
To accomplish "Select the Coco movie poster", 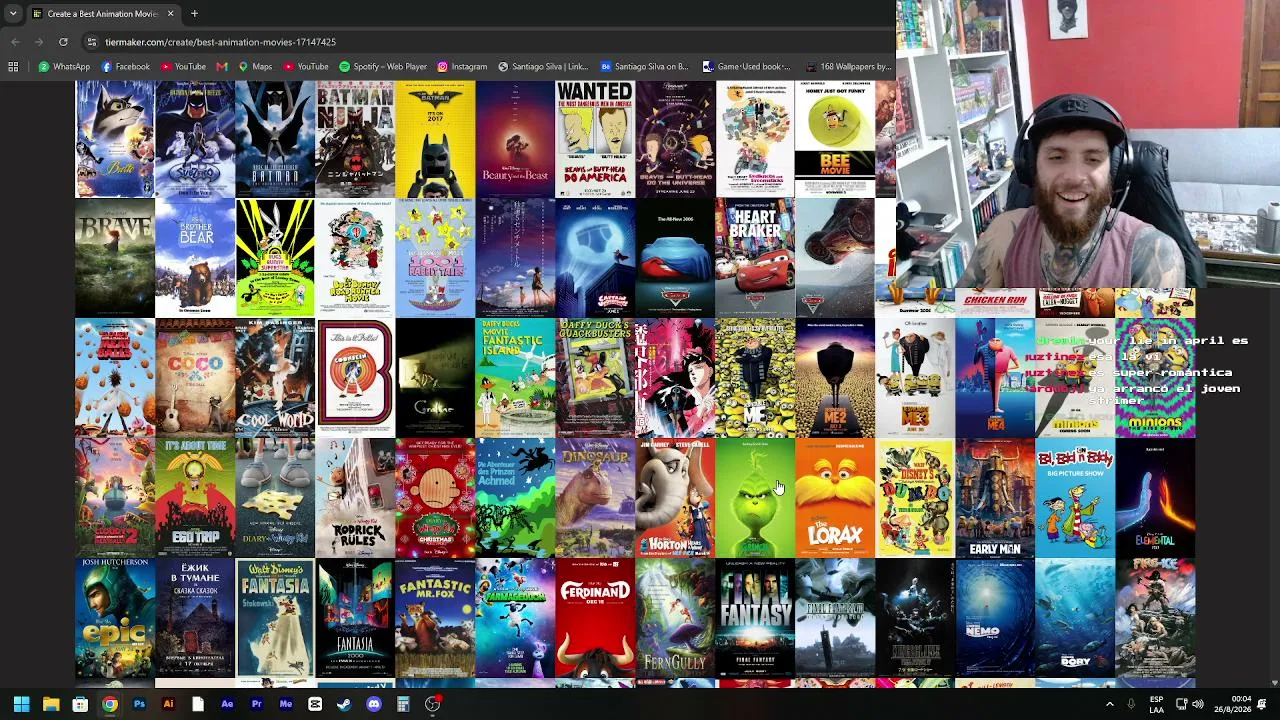I will 195,378.
